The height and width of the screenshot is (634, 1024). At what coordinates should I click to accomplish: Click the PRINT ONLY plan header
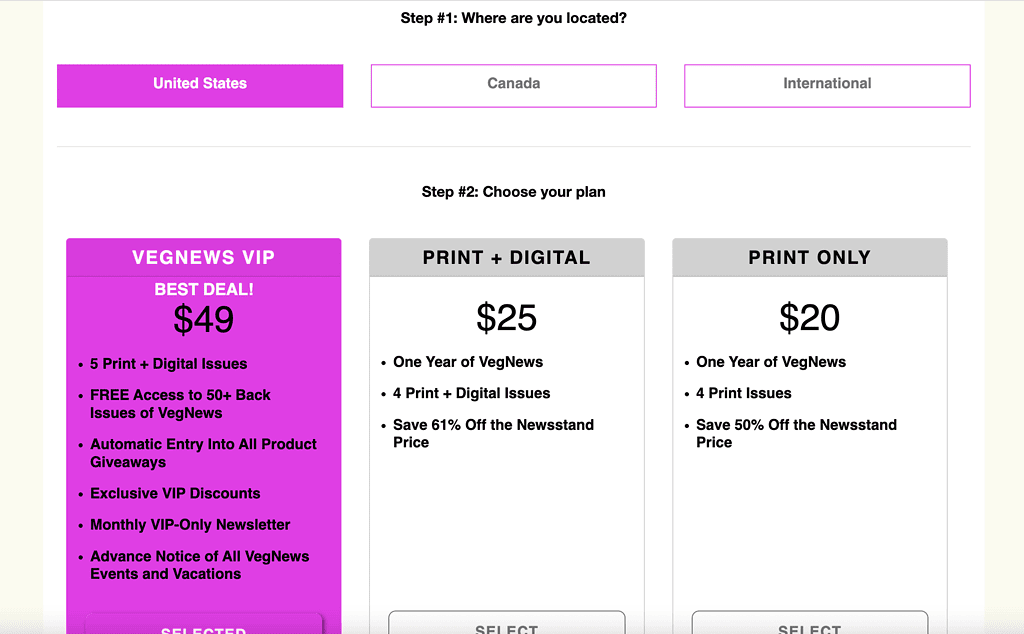810,258
